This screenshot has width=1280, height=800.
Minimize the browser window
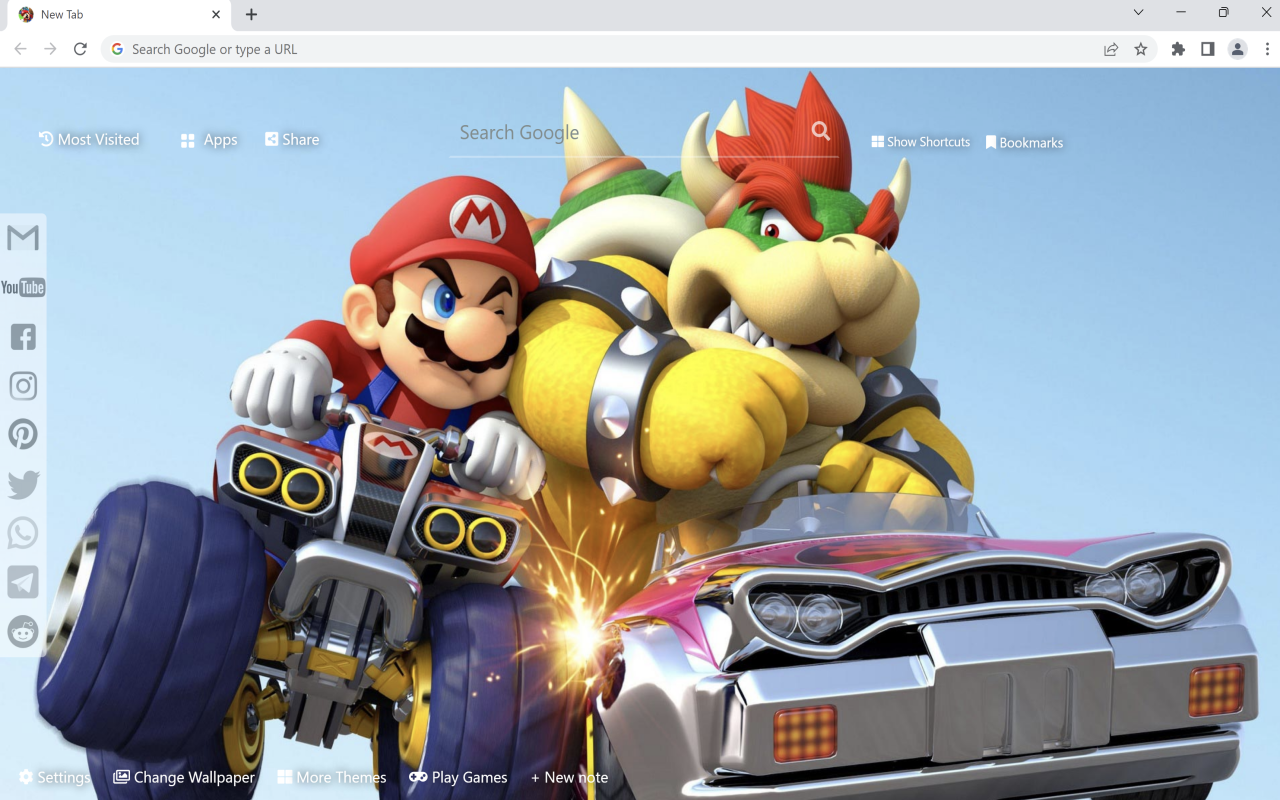[x=1181, y=13]
